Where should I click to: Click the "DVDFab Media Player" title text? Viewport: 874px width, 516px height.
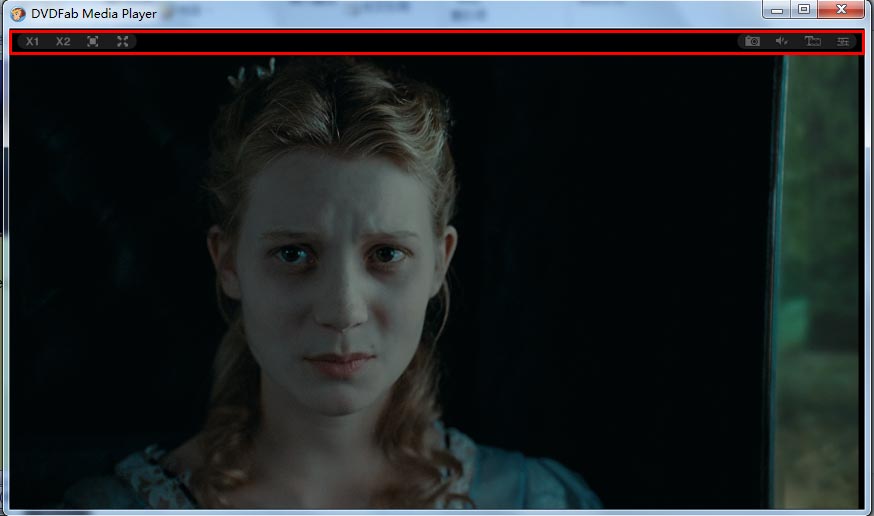pos(94,13)
